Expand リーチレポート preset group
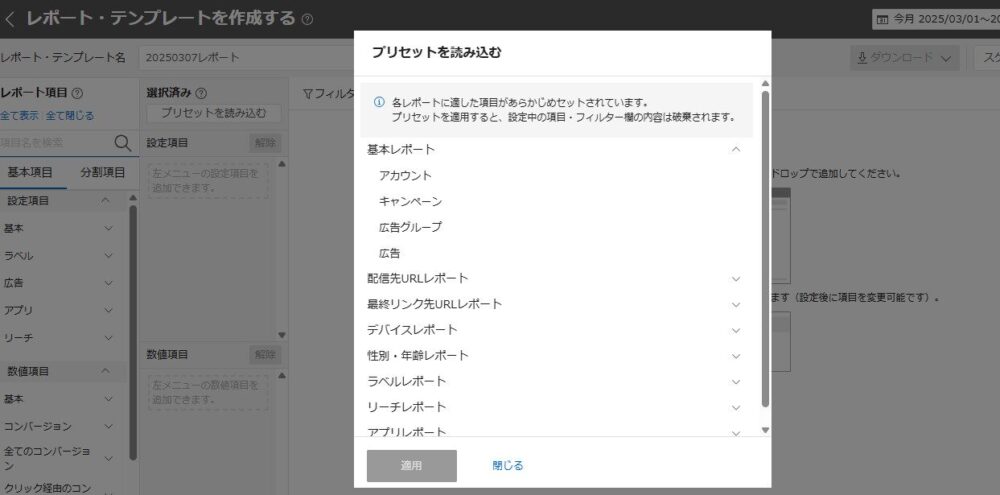 coord(736,407)
